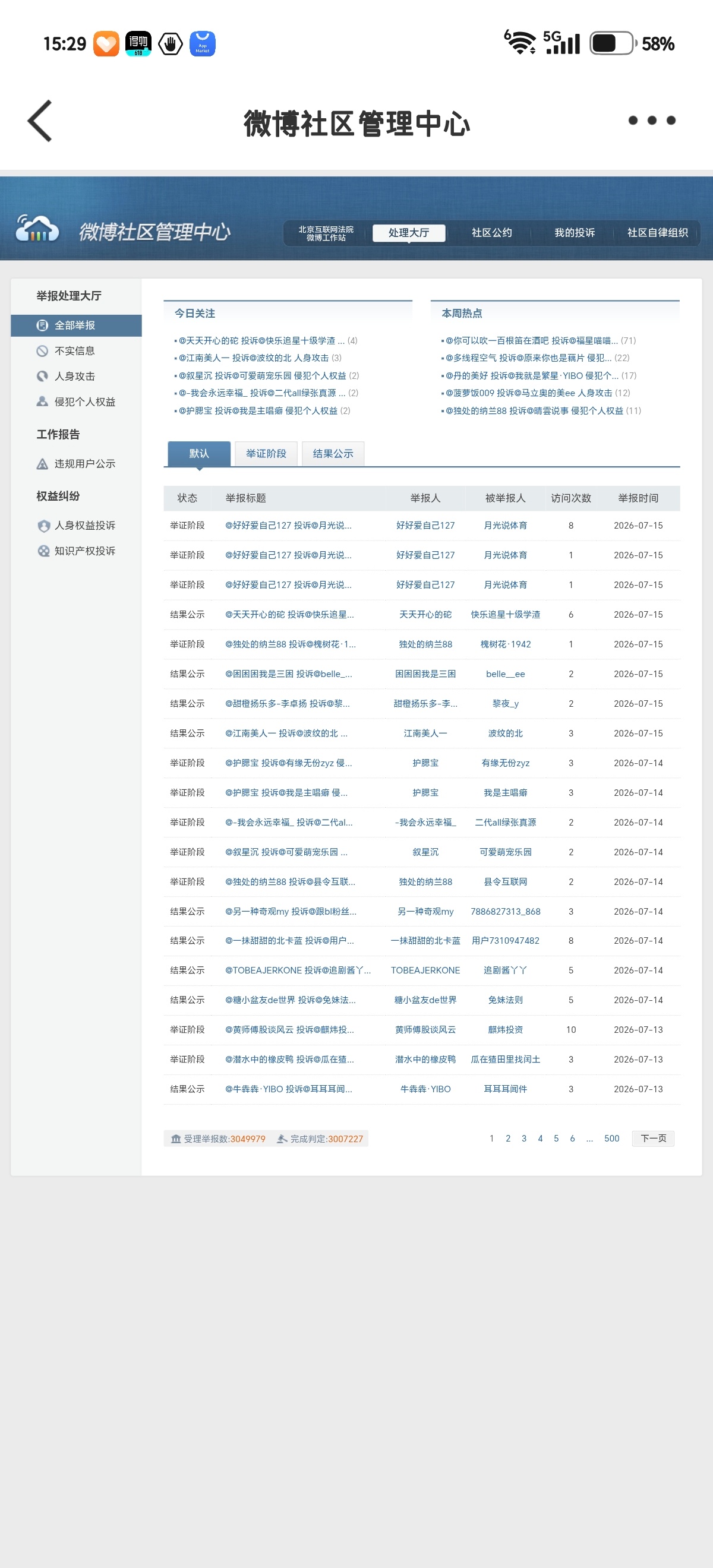Open 社区公约 nav tab
713x1568 pixels.
491,233
